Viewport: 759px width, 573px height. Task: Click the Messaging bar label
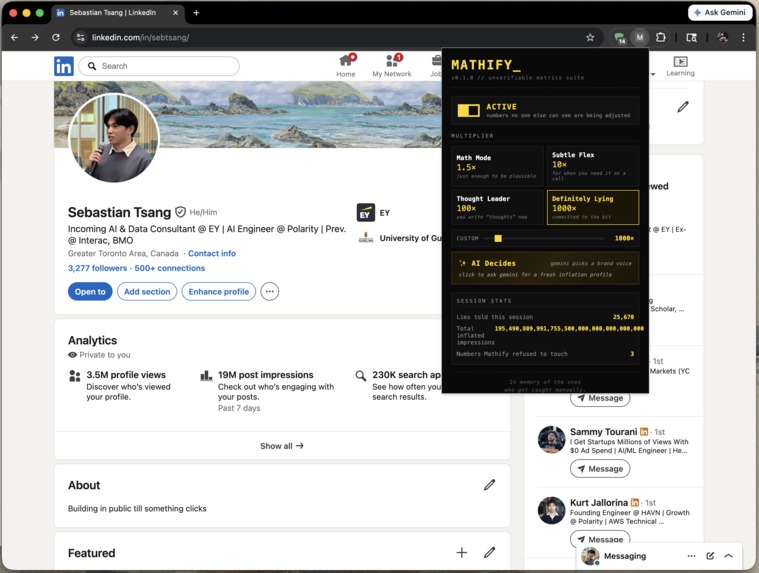click(625, 556)
